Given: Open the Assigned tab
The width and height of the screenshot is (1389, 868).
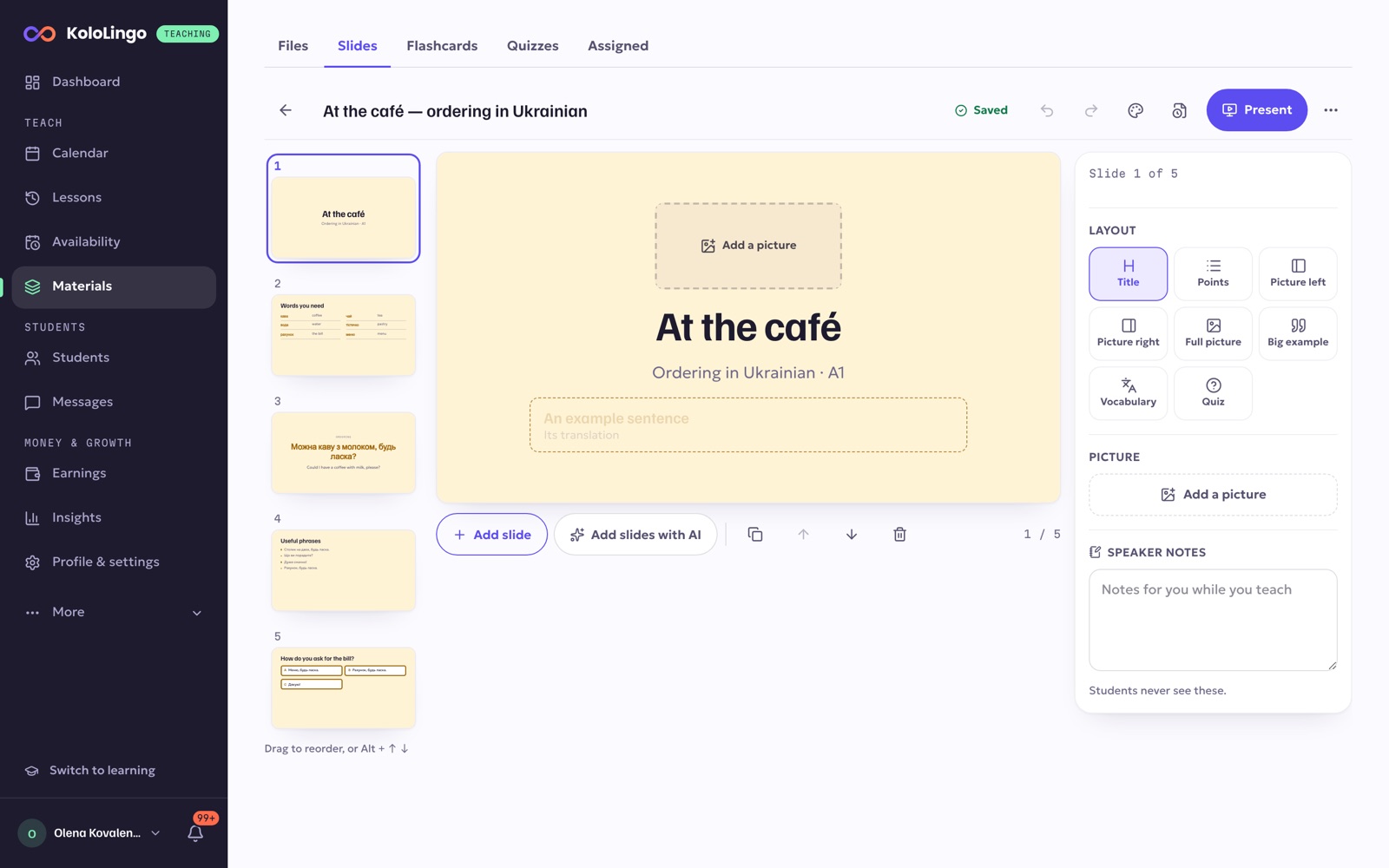Looking at the screenshot, I should point(618,46).
